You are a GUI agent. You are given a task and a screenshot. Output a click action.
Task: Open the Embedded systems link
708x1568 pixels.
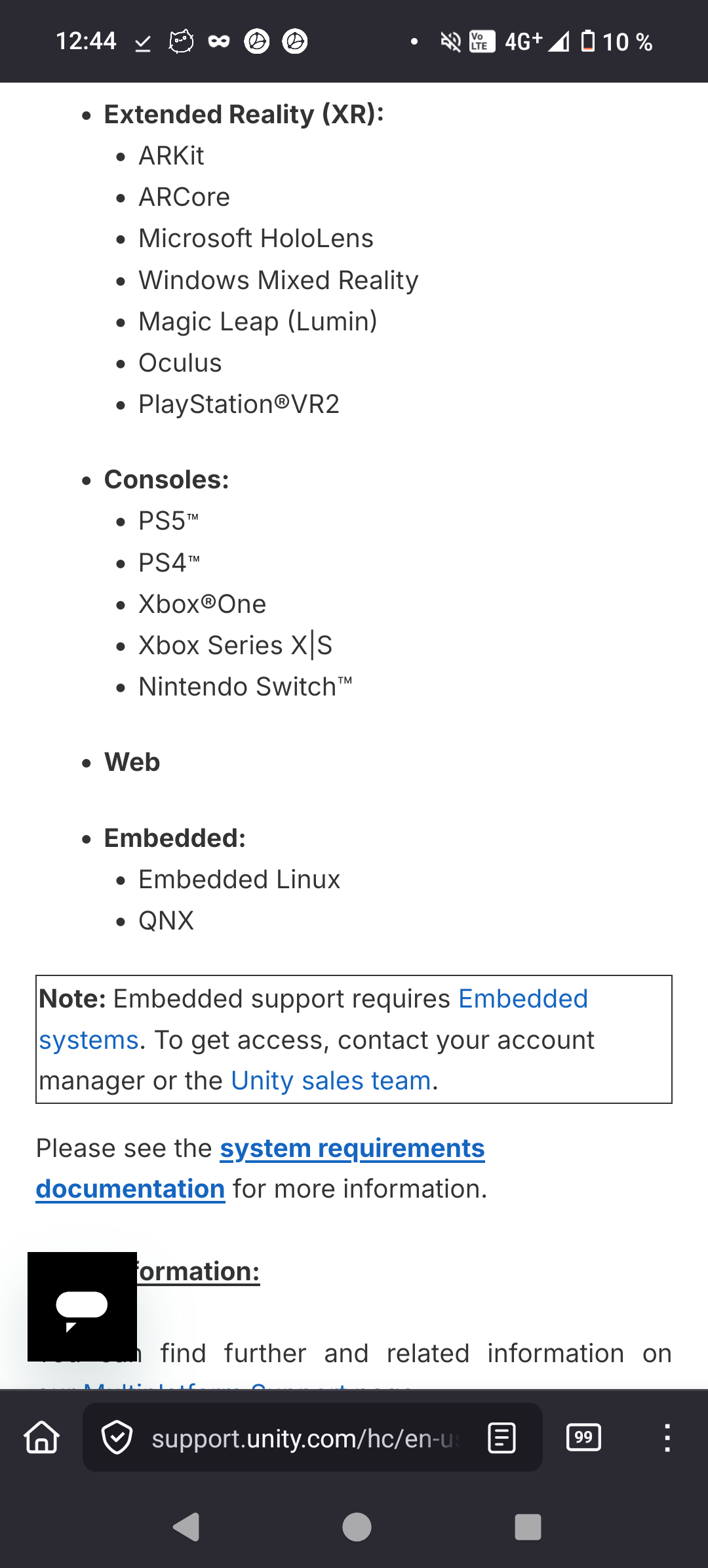point(313,1019)
